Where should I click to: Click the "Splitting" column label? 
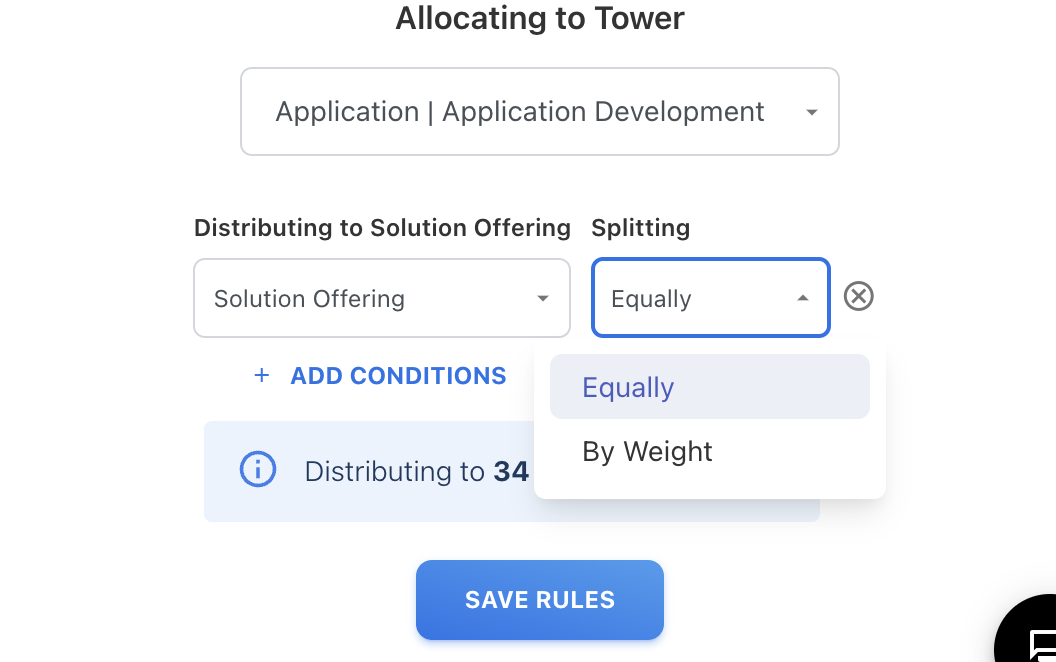[x=640, y=228]
